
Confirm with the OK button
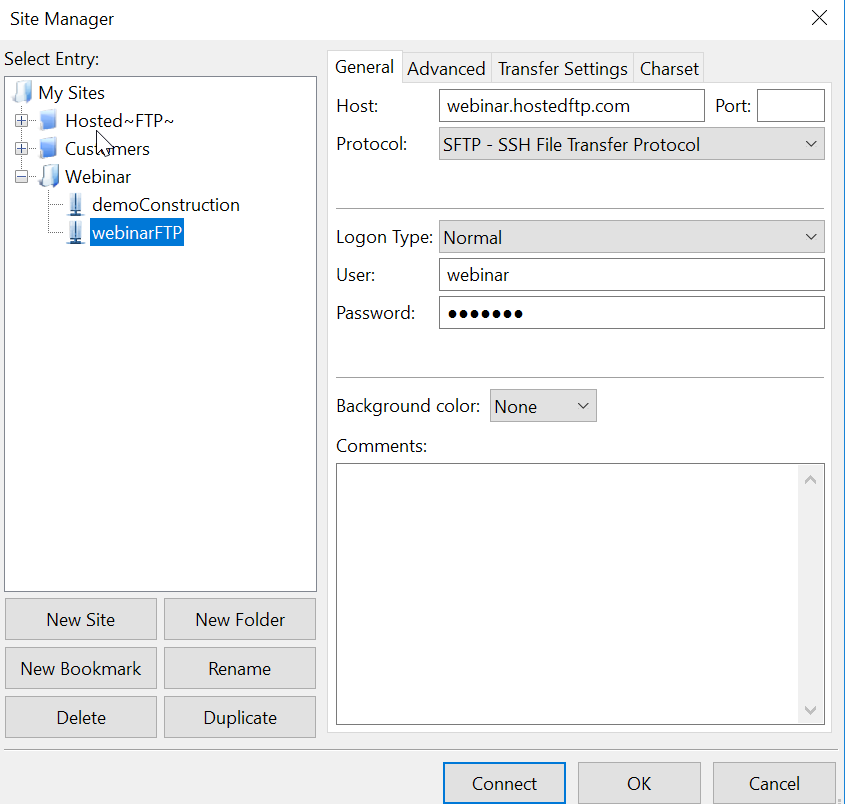[639, 783]
